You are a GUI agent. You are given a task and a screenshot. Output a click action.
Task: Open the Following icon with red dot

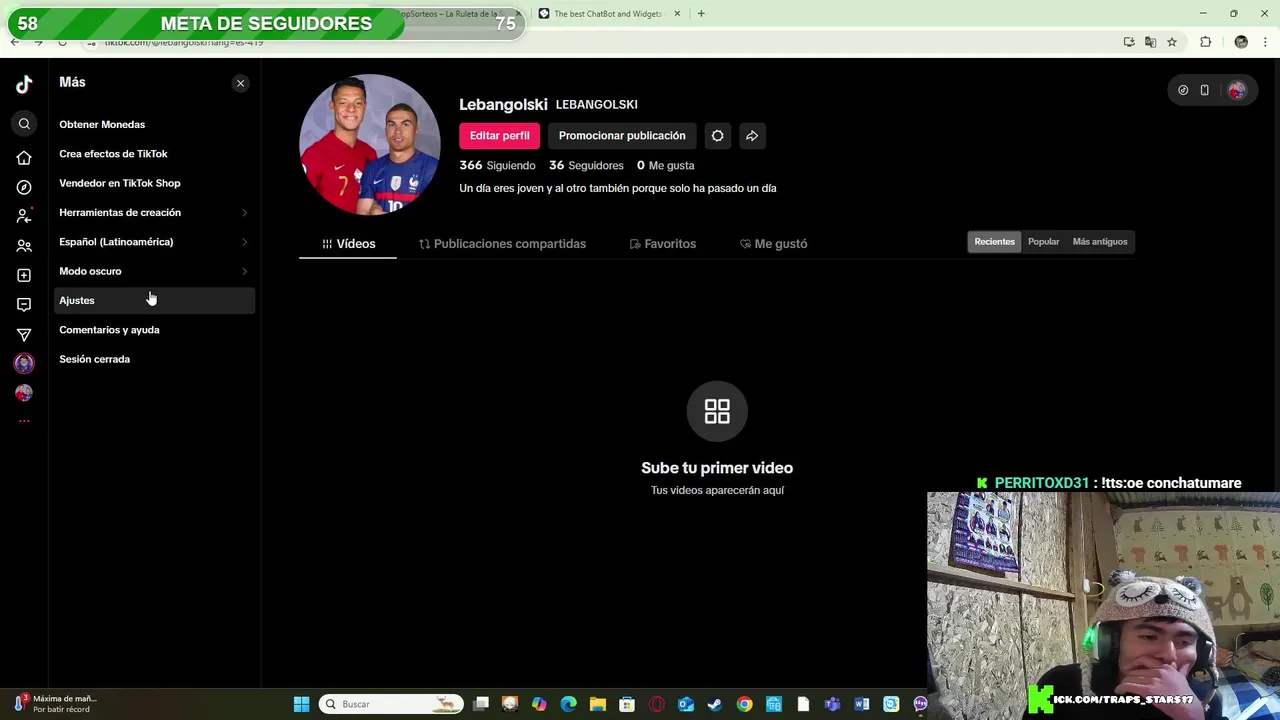click(x=24, y=216)
